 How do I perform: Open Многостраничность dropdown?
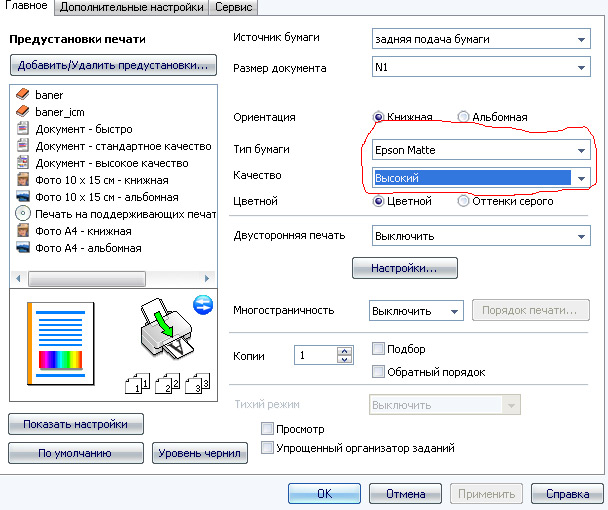tap(416, 311)
